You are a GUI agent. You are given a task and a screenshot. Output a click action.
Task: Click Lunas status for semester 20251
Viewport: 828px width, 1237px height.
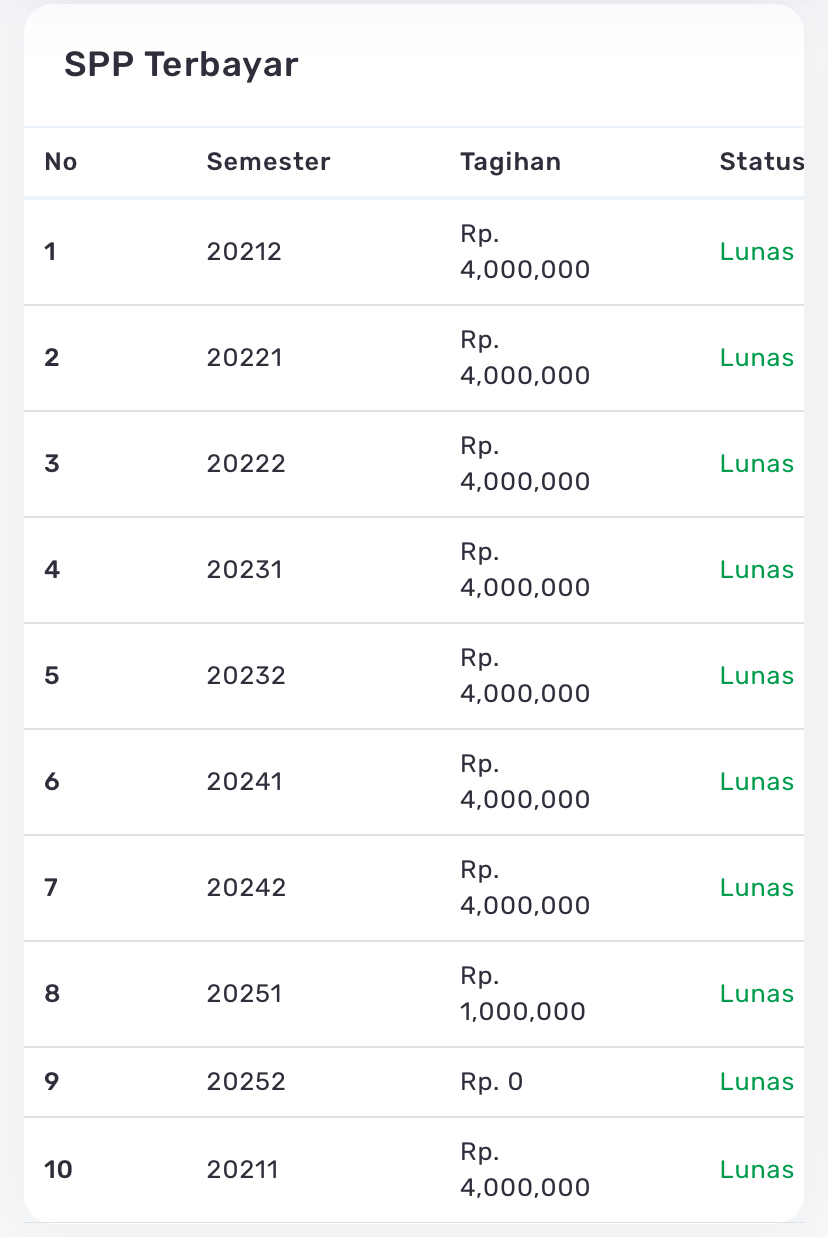757,994
